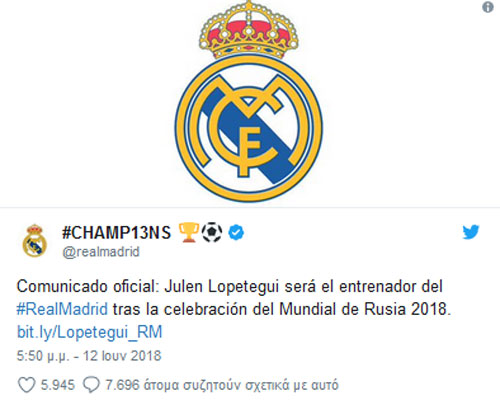Open the 7.696 άτομα συζητούν conversation link
The image size is (500, 405).
222,385
